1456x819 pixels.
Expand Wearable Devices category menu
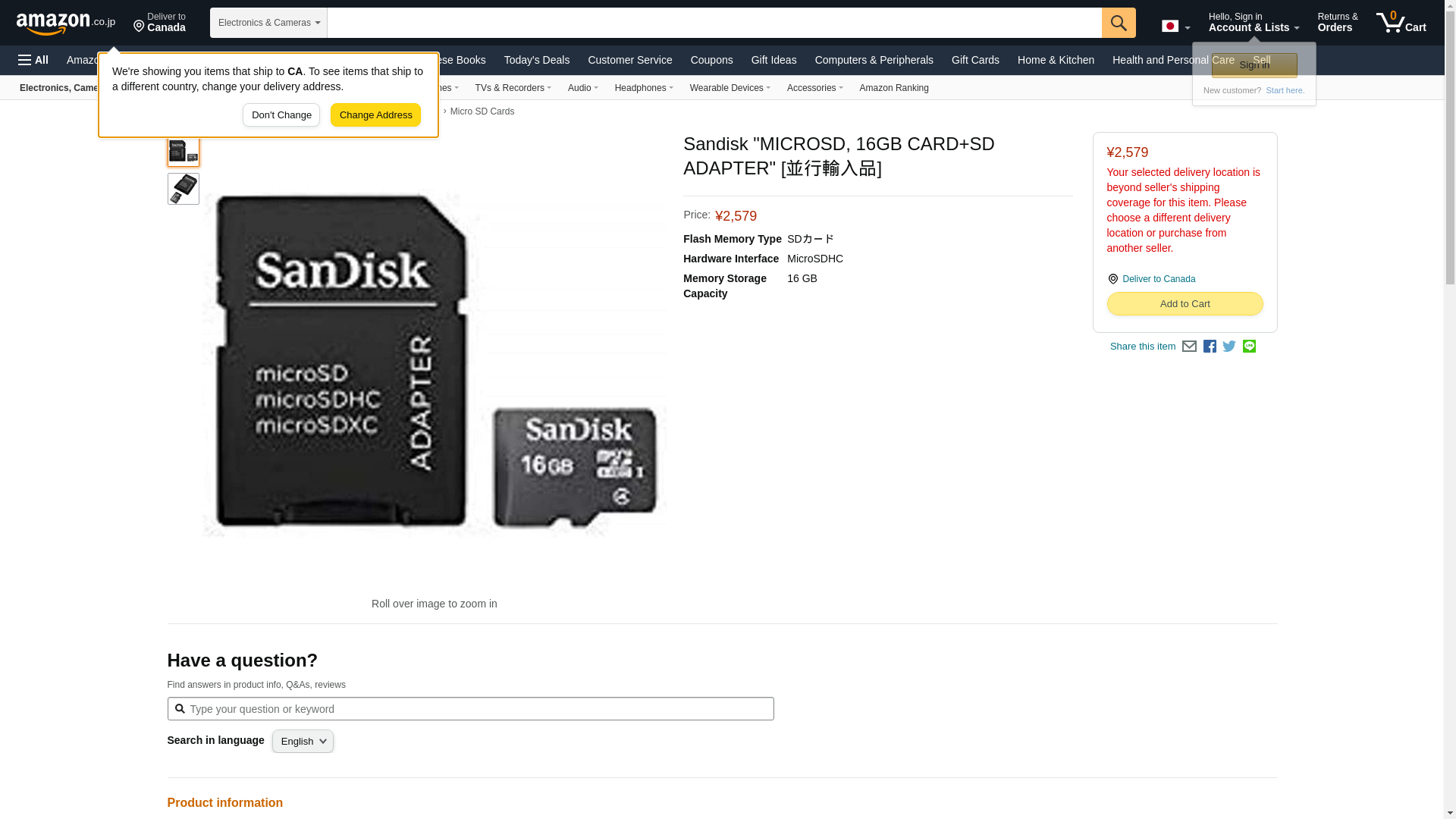pos(730,88)
